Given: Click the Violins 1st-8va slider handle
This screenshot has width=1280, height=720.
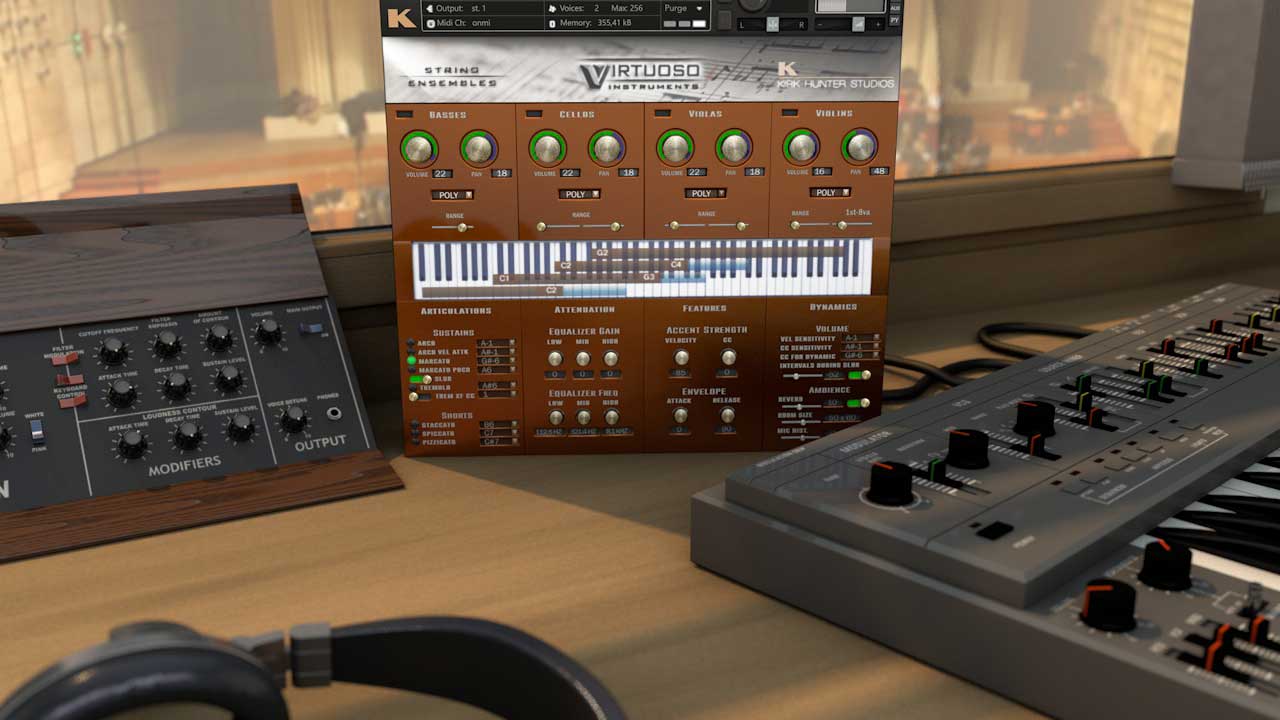Looking at the screenshot, I should click(842, 225).
